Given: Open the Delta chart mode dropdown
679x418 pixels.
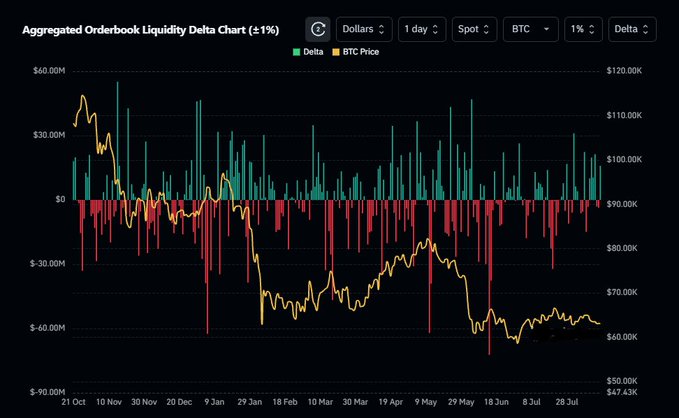Looking at the screenshot, I should (x=632, y=29).
